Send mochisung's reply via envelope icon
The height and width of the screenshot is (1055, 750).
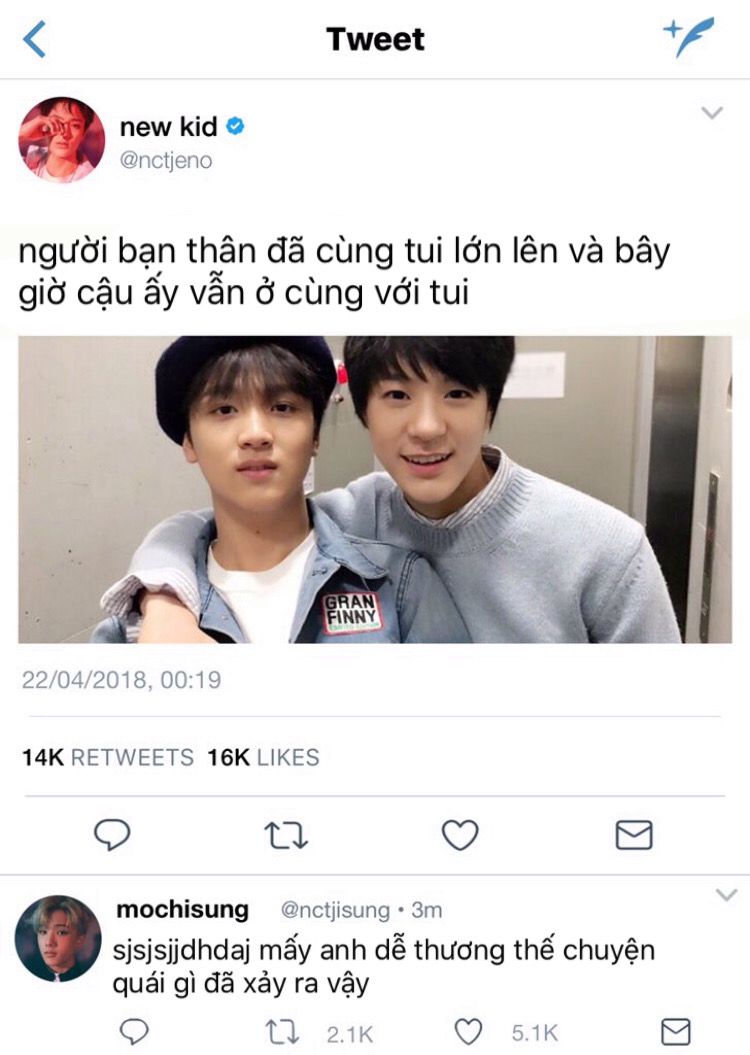[x=675, y=1032]
